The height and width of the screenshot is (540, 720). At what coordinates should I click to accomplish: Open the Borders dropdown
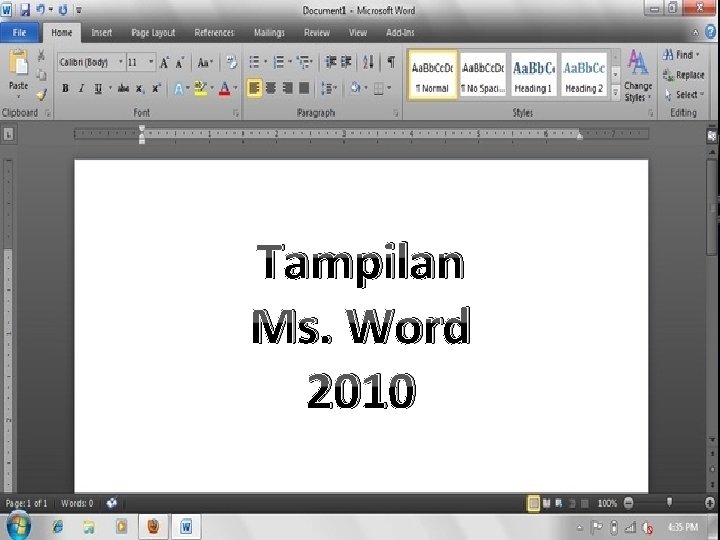tap(389, 88)
